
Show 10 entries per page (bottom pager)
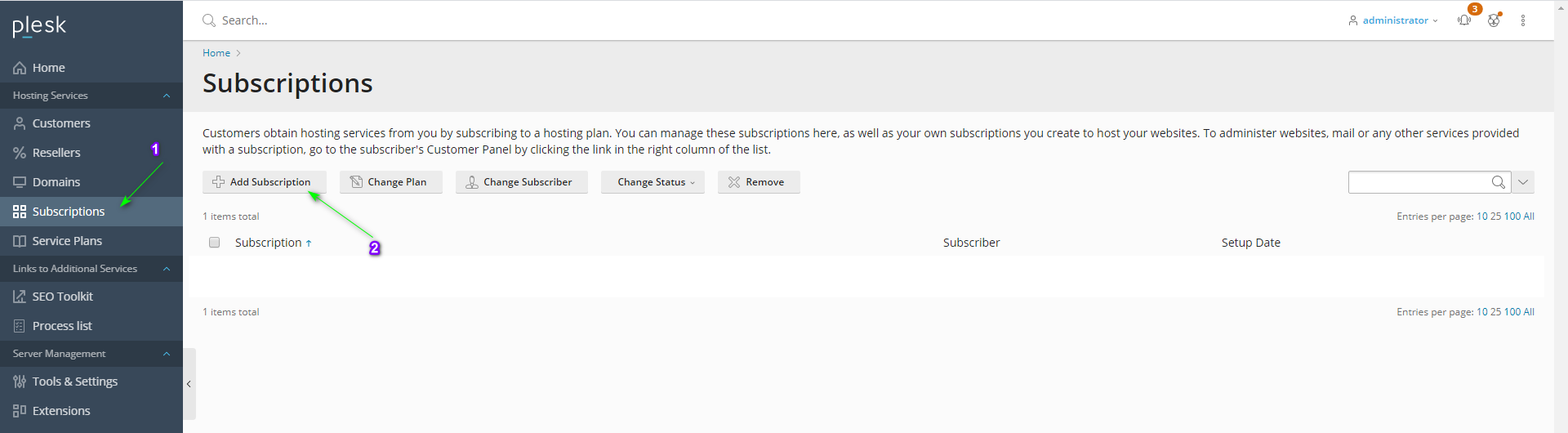click(x=1481, y=312)
